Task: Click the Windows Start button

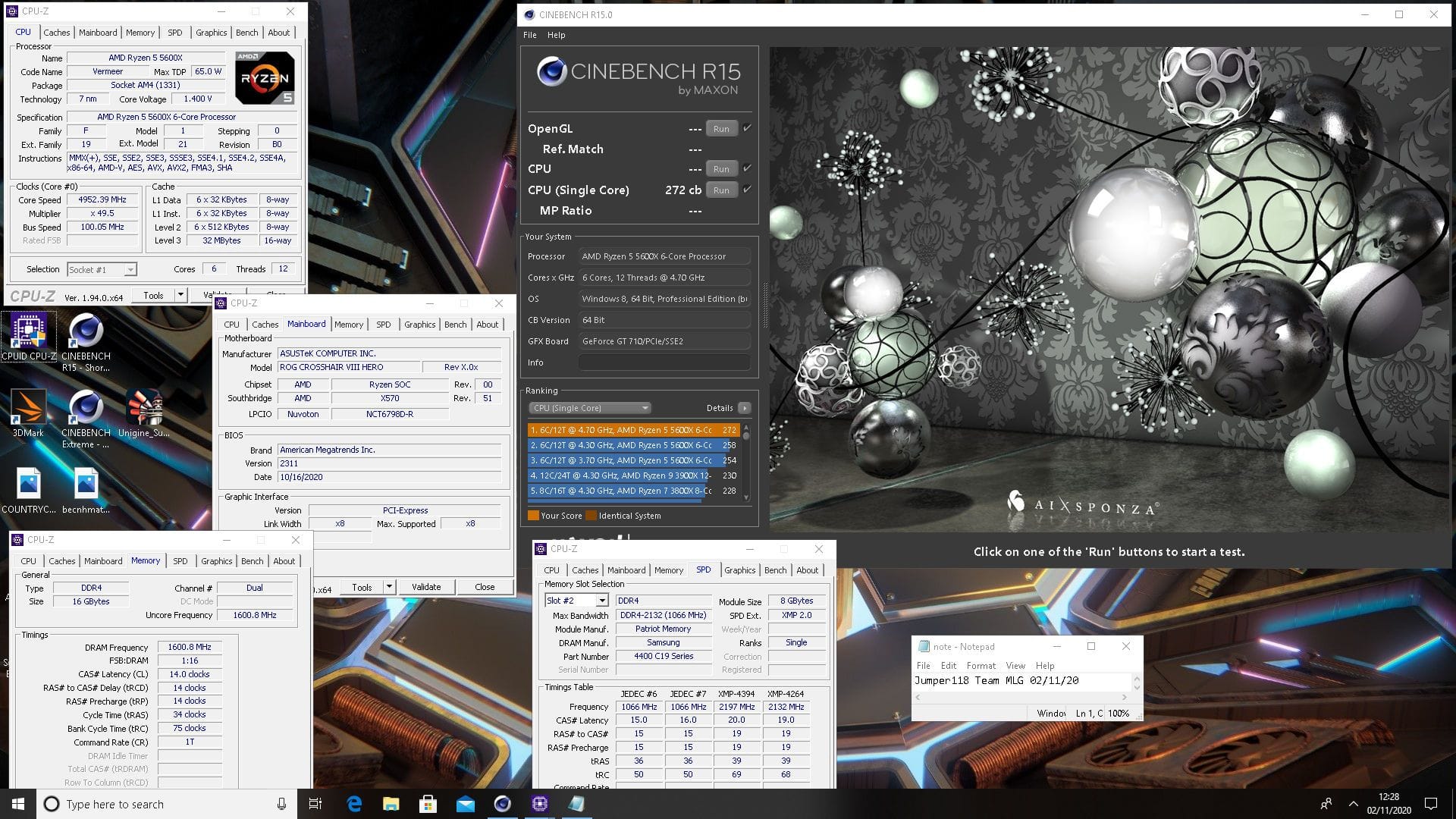Action: [18, 804]
